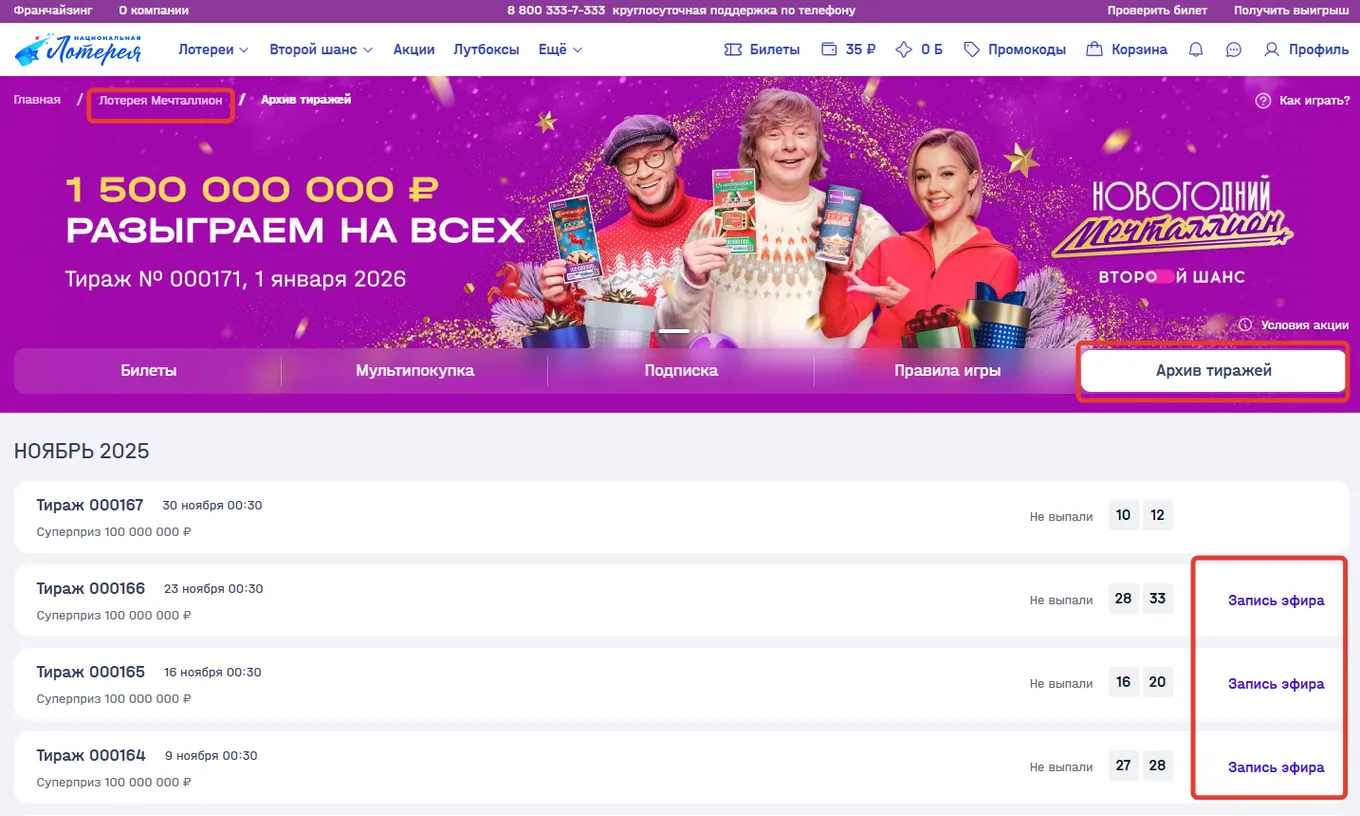Open Промокоды tag icon
The image size is (1360, 816).
click(972, 49)
